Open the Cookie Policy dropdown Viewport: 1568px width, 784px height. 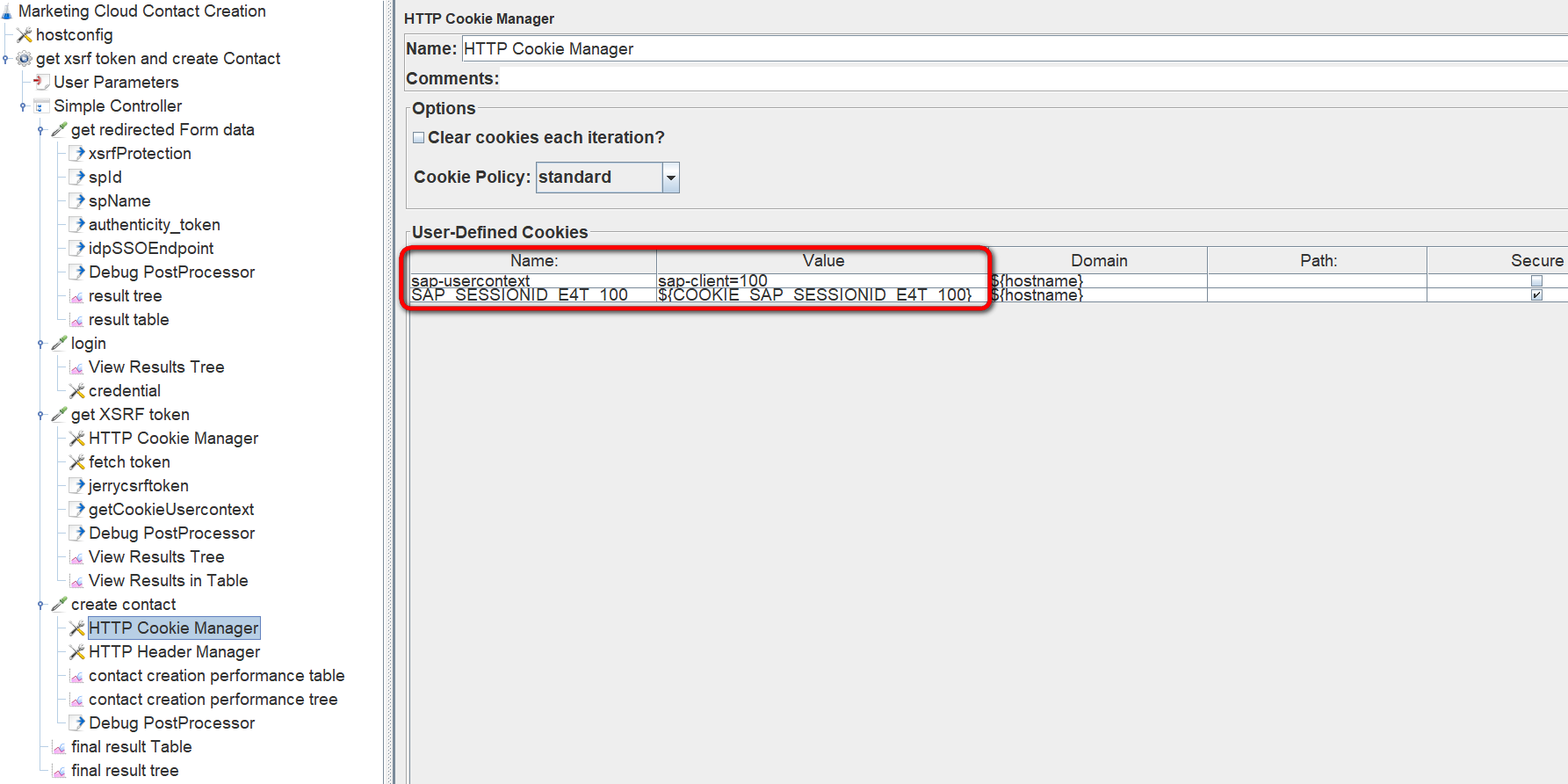[x=670, y=178]
